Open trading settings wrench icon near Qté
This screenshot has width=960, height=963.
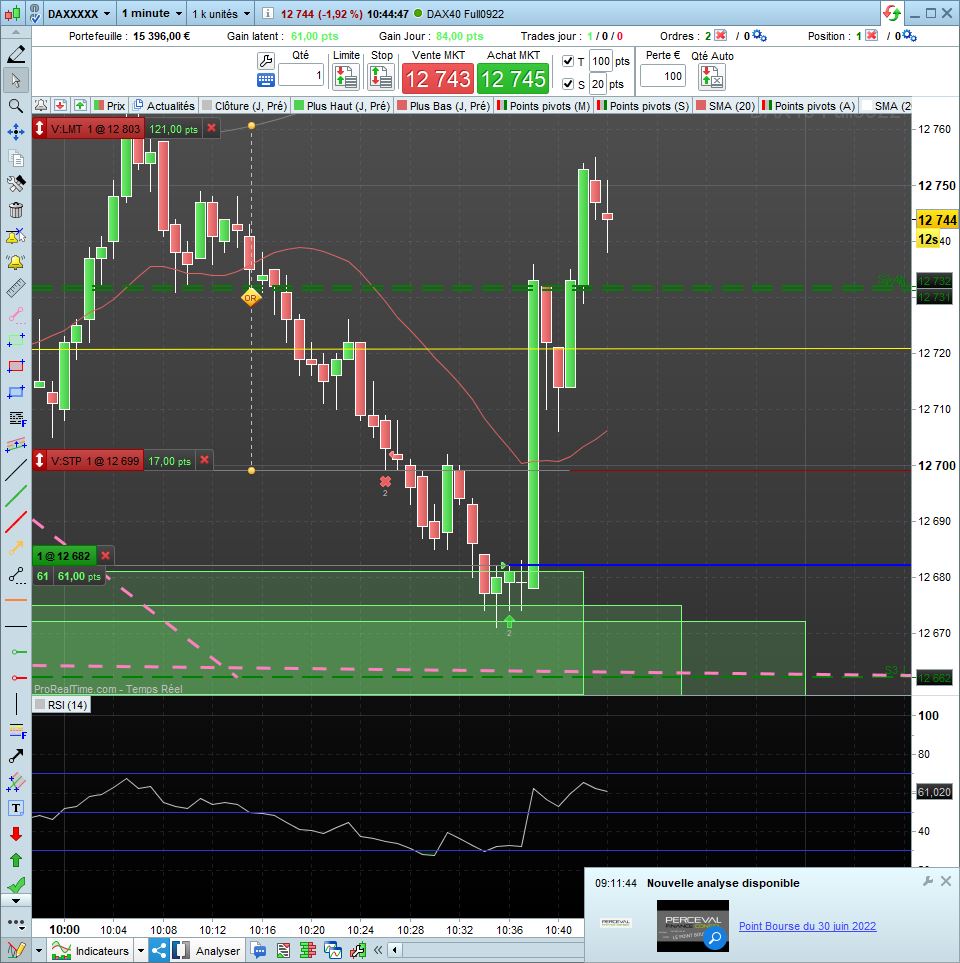(x=266, y=61)
